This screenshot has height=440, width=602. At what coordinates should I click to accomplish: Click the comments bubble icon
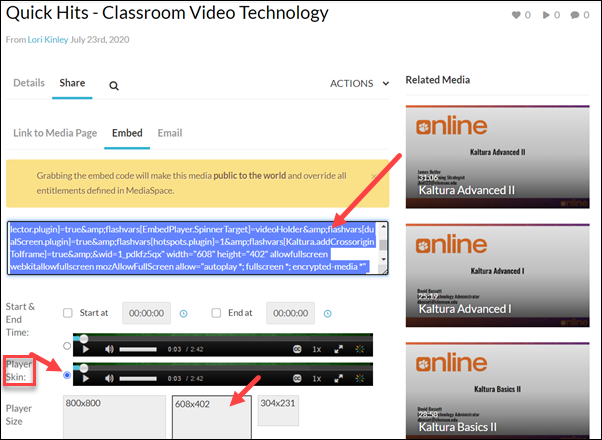pyautogui.click(x=575, y=15)
